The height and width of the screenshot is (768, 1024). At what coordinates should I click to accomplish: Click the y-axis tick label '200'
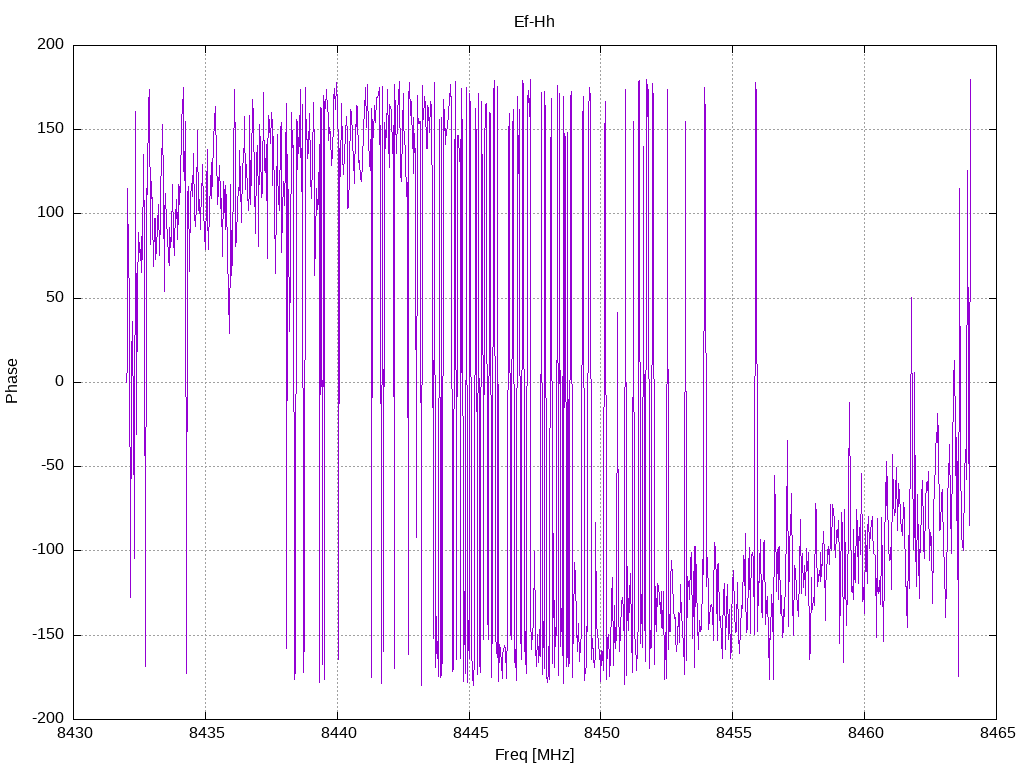click(51, 44)
